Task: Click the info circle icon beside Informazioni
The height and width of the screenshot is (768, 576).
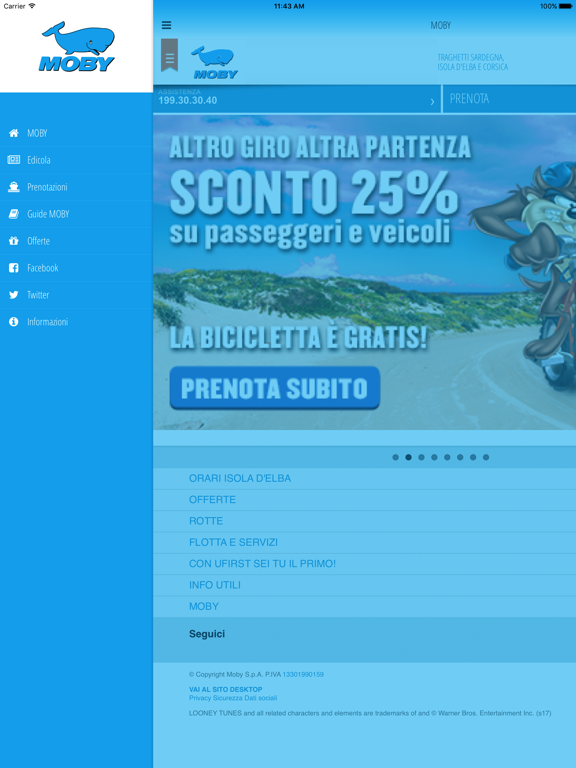Action: 14,321
